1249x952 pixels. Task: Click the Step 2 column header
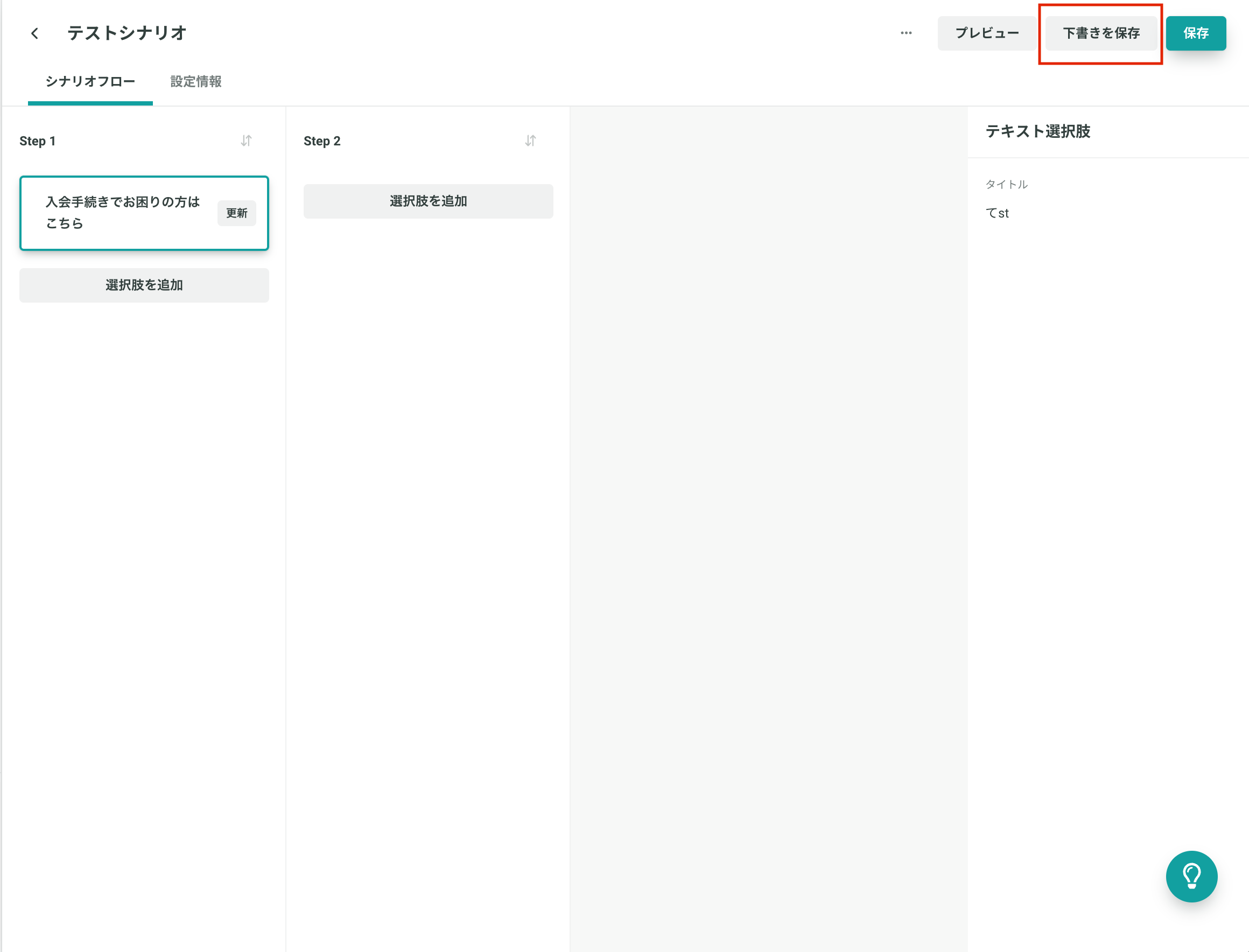pos(322,141)
